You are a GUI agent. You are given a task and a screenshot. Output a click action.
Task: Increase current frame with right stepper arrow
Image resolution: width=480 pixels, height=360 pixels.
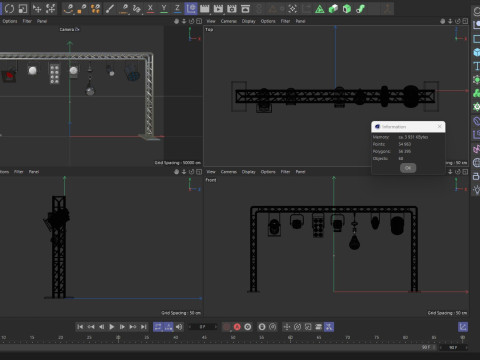click(x=215, y=327)
